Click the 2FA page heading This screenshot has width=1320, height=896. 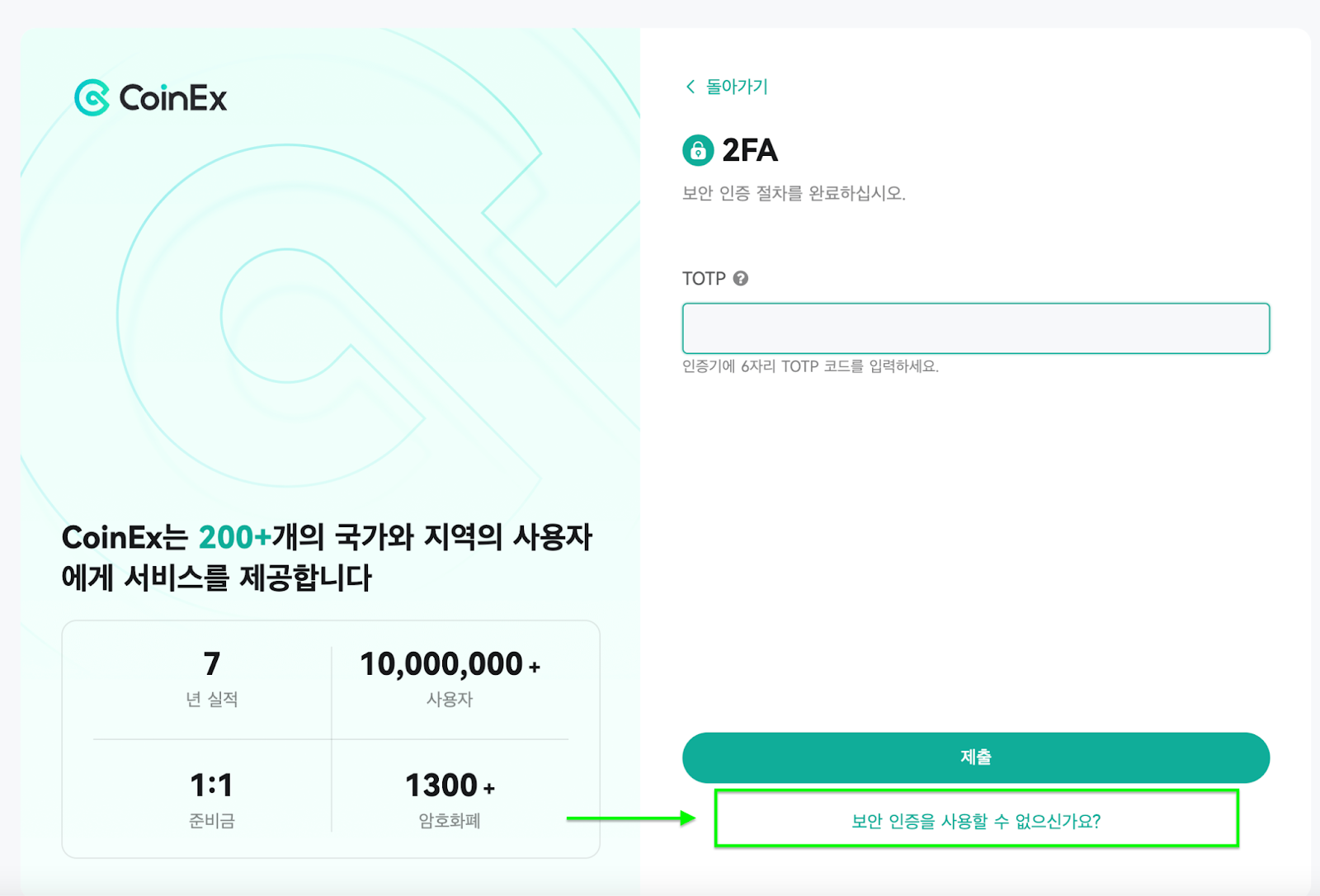point(749,150)
